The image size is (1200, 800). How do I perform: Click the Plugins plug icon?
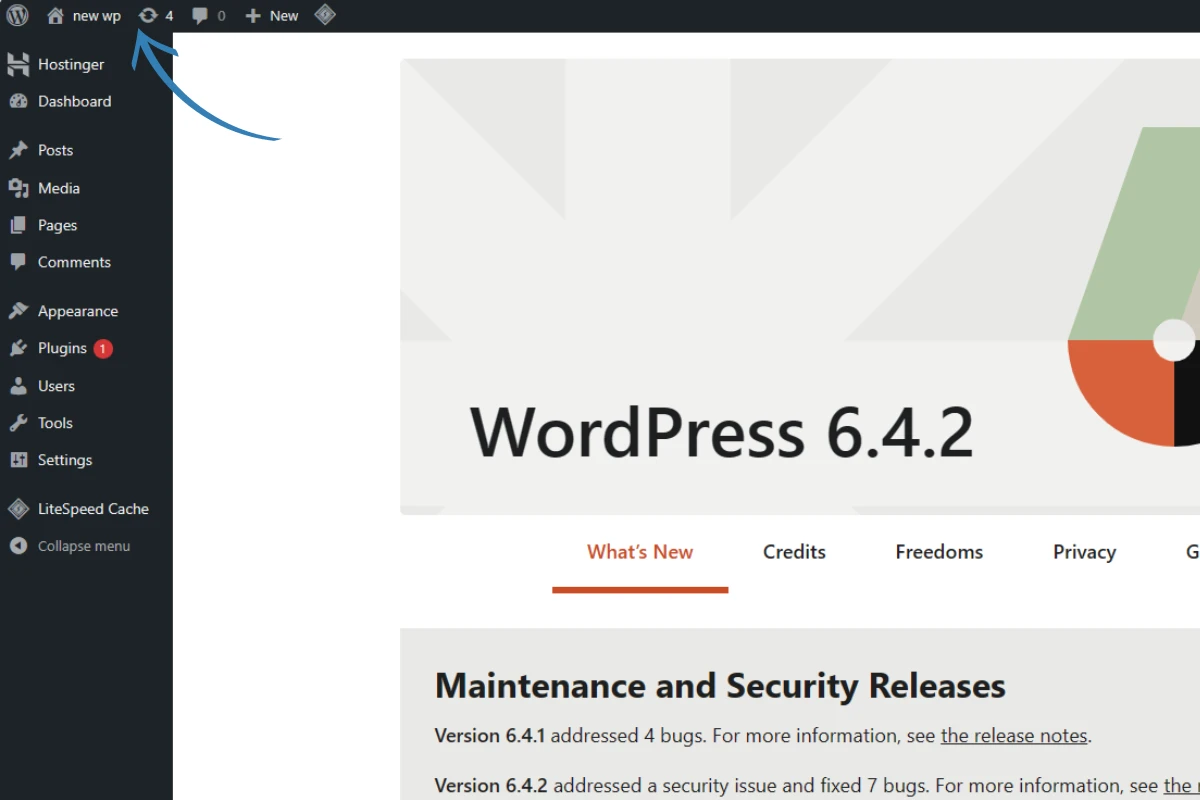coord(18,348)
